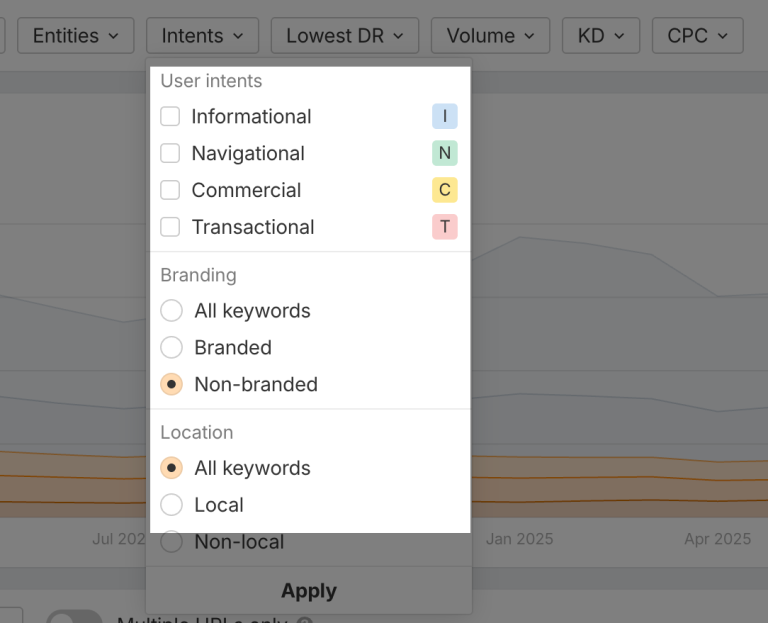
Task: Click the Informational 'I' intent badge
Action: (445, 116)
